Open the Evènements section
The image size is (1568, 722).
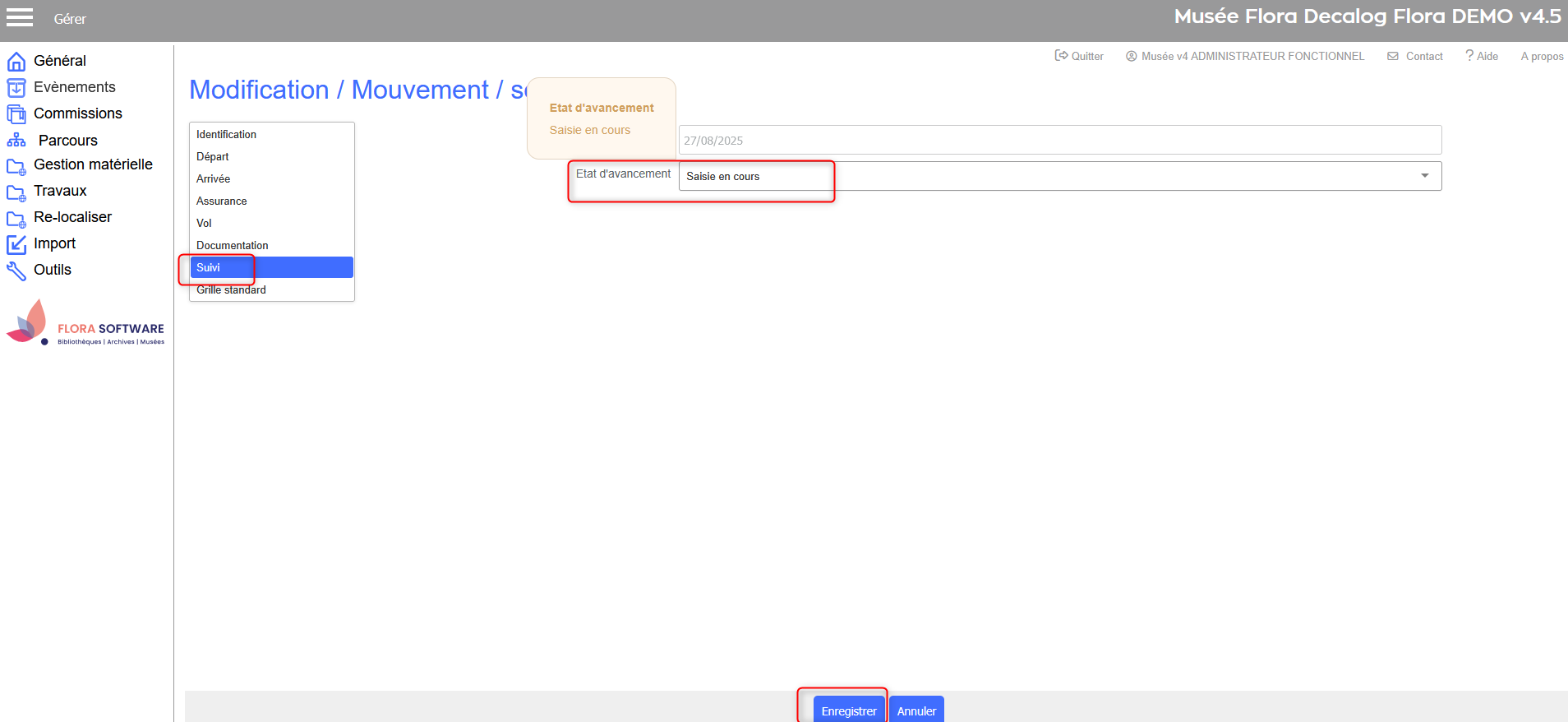[75, 87]
